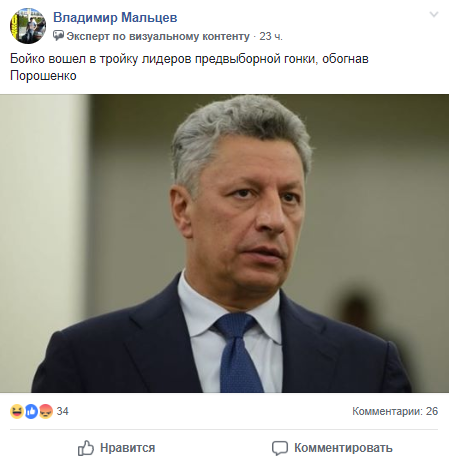449x459 pixels.
Task: Open Владимир Мальцев's profile avatar
Action: pyautogui.click(x=28, y=26)
